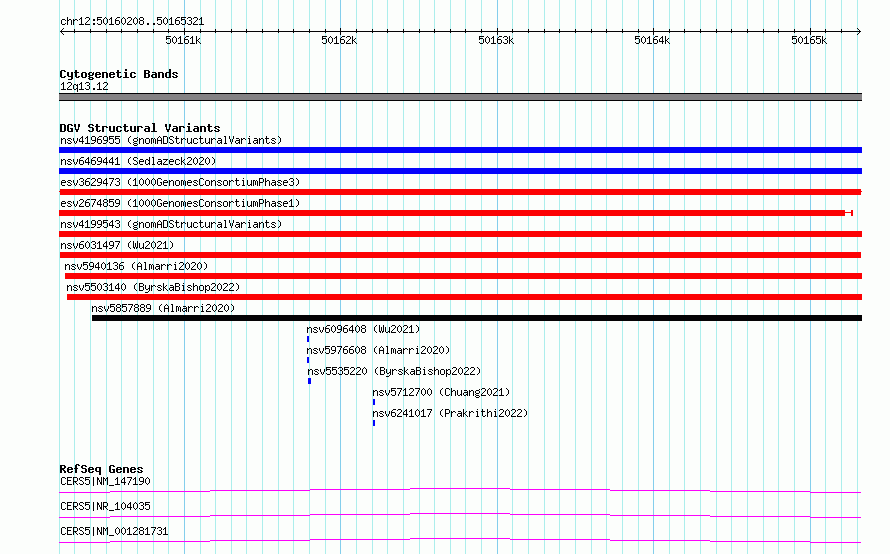Screen dimensions: 890x554
Task: Select nsv5976608 Almarri2020 label
Action: [378, 350]
